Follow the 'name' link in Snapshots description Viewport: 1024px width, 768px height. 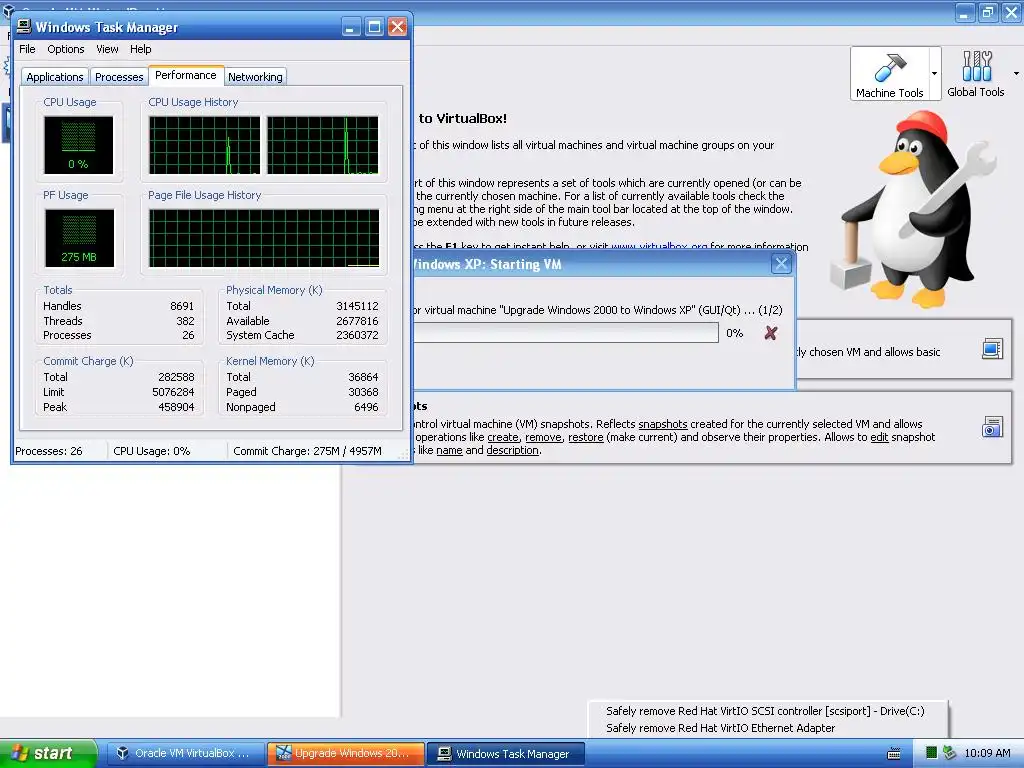[x=449, y=451]
